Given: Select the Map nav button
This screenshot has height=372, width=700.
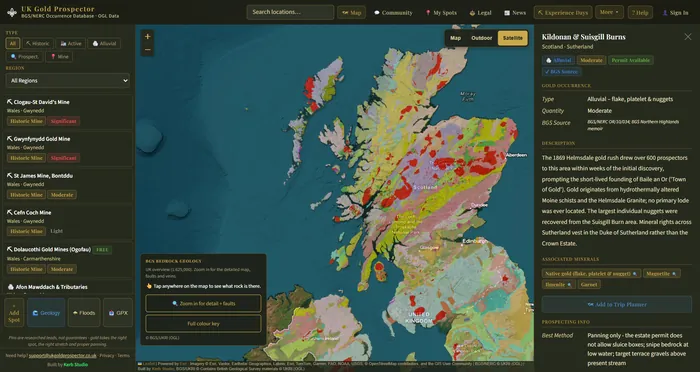Looking at the screenshot, I should coord(351,13).
